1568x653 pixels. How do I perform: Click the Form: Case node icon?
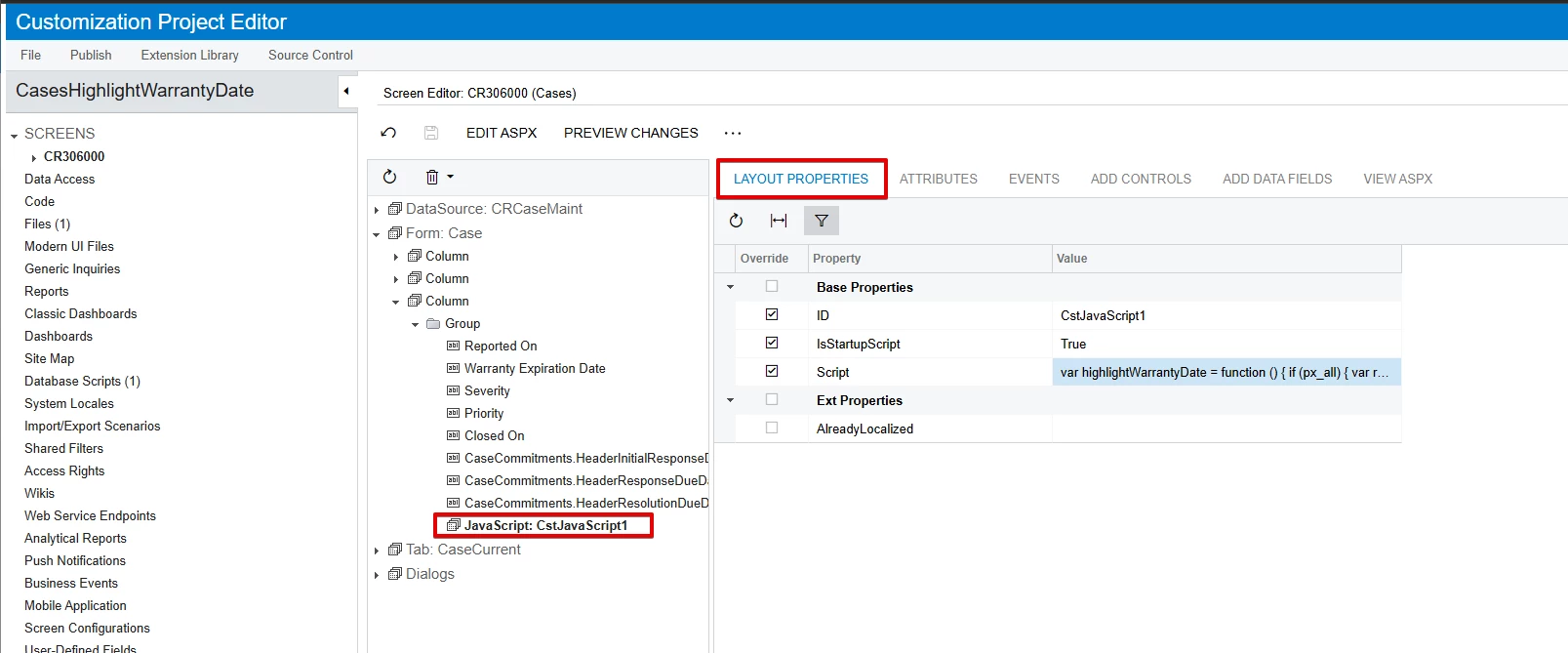click(394, 233)
